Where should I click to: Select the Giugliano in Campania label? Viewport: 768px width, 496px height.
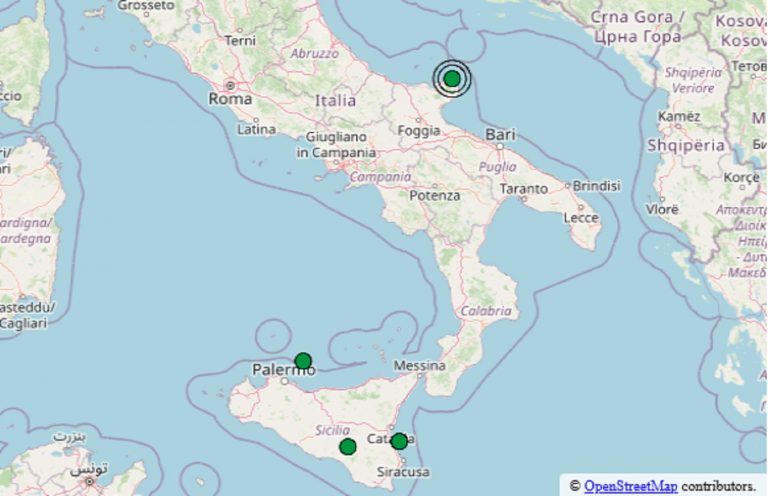click(x=336, y=144)
